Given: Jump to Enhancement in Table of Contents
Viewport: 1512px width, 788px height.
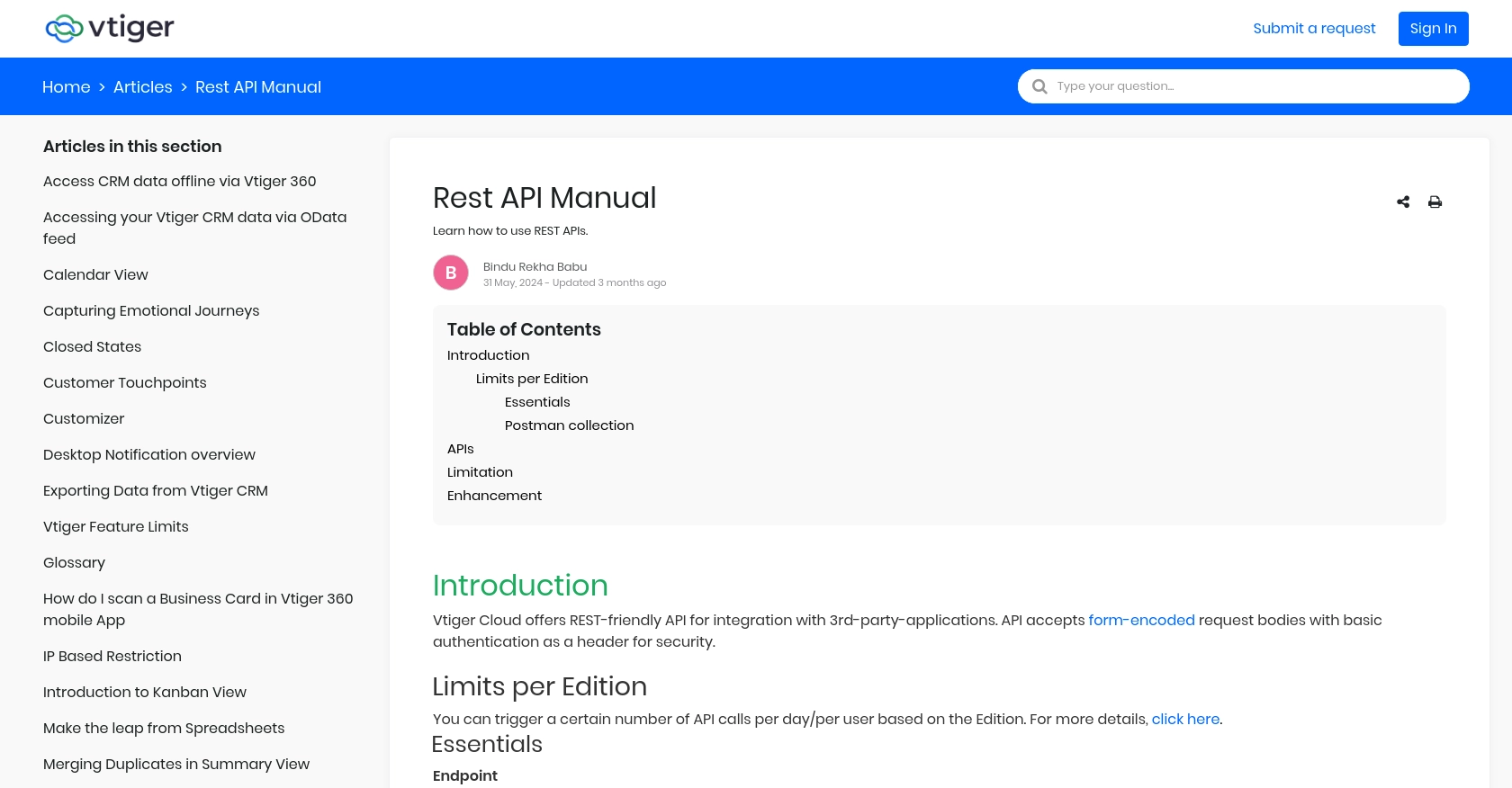Looking at the screenshot, I should click(494, 496).
